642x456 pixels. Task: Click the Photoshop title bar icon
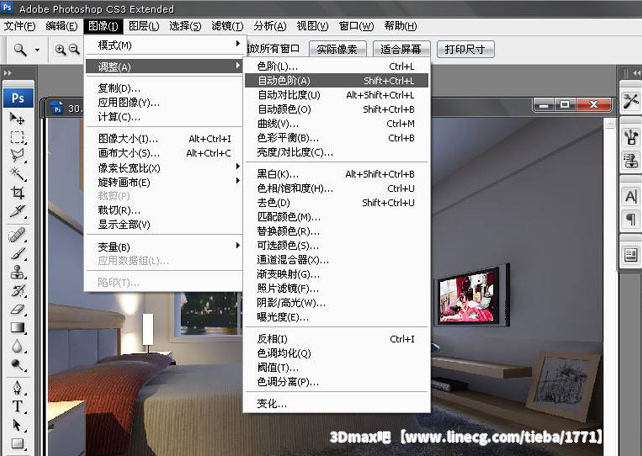tap(7, 8)
